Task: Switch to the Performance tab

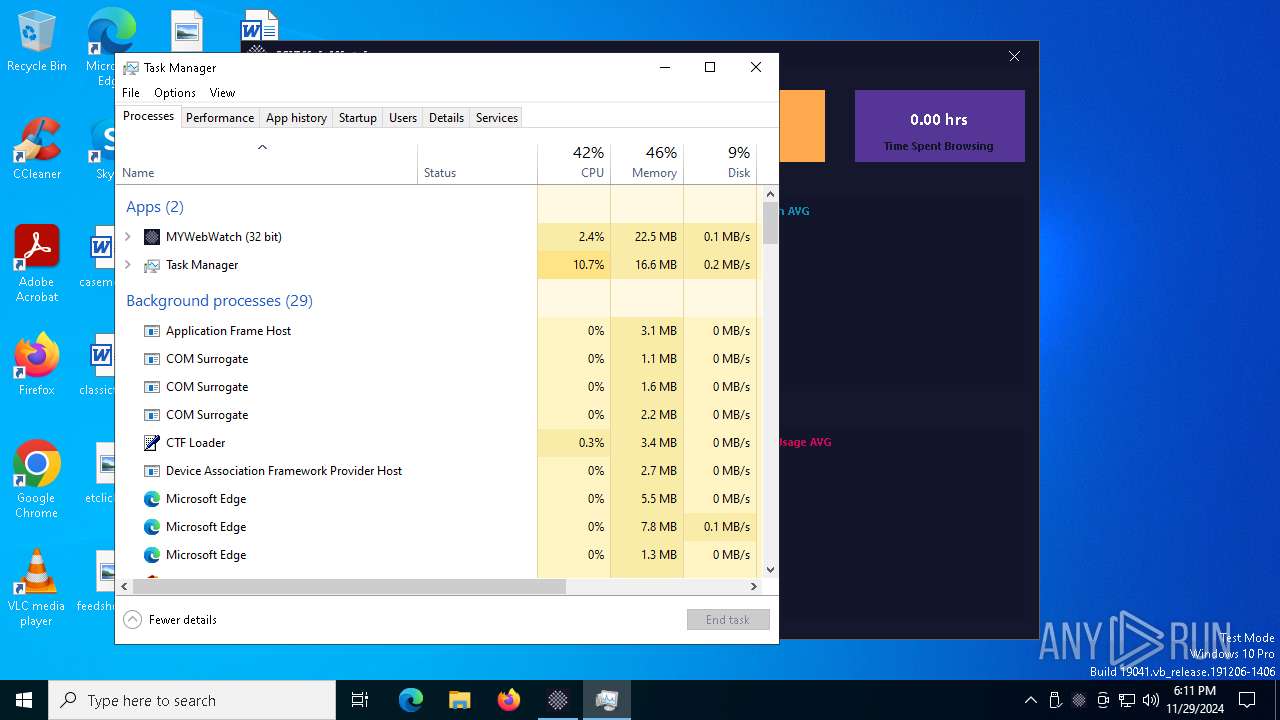Action: tap(220, 118)
